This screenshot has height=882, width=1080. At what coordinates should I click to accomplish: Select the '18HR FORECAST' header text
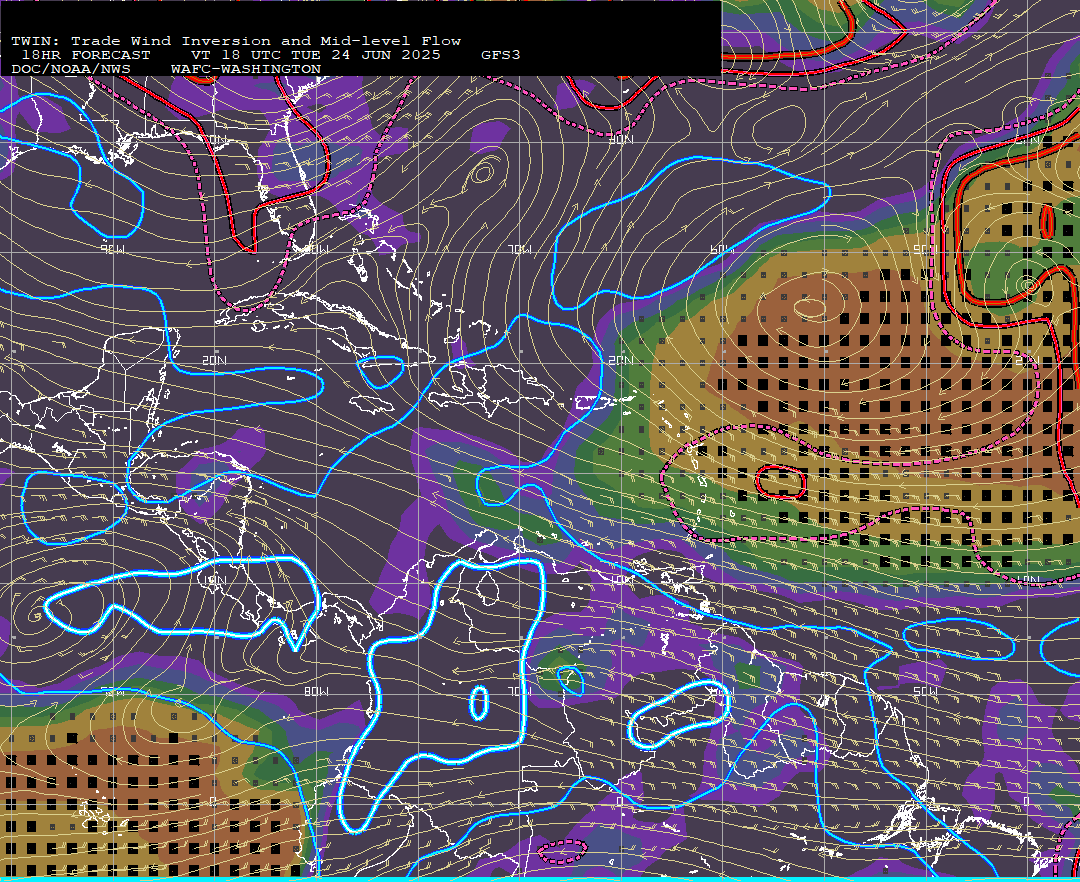(85, 55)
